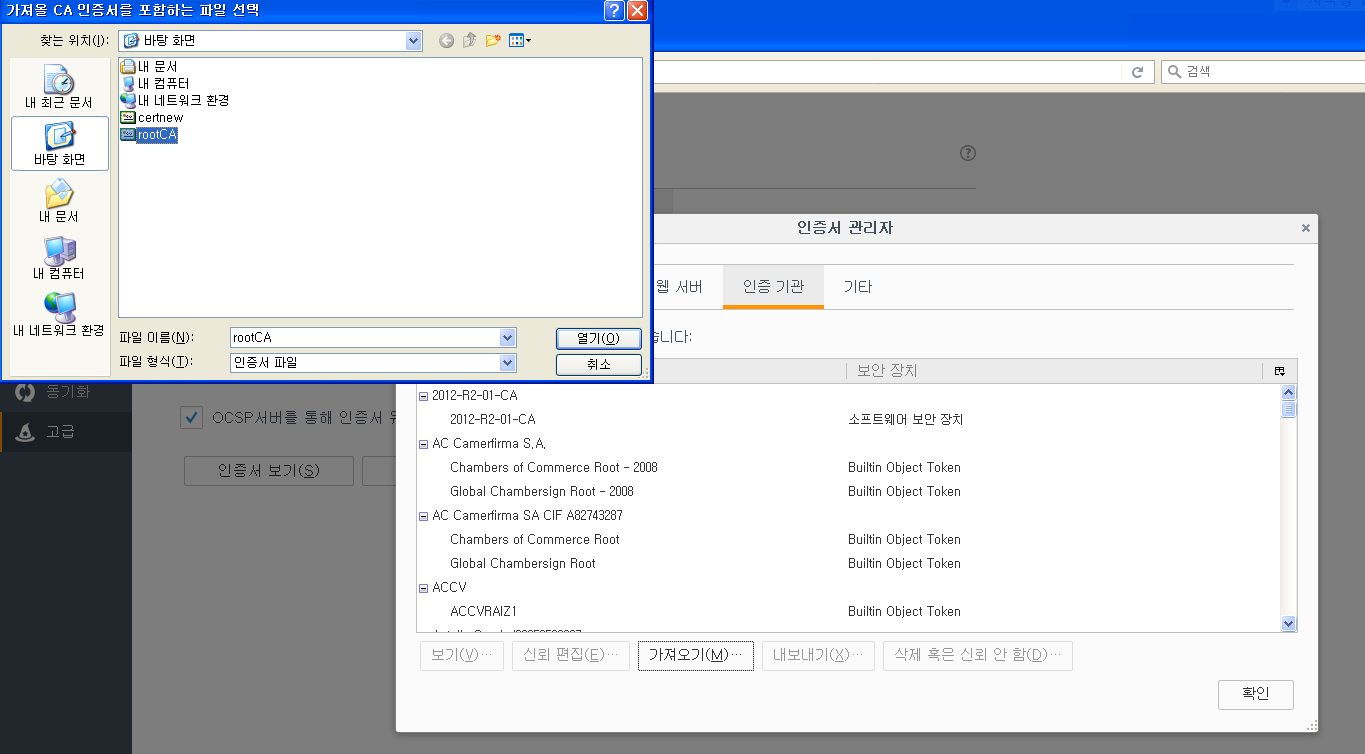The height and width of the screenshot is (754, 1365).
Task: Click the 신뢰 편집 button
Action: coord(571,656)
